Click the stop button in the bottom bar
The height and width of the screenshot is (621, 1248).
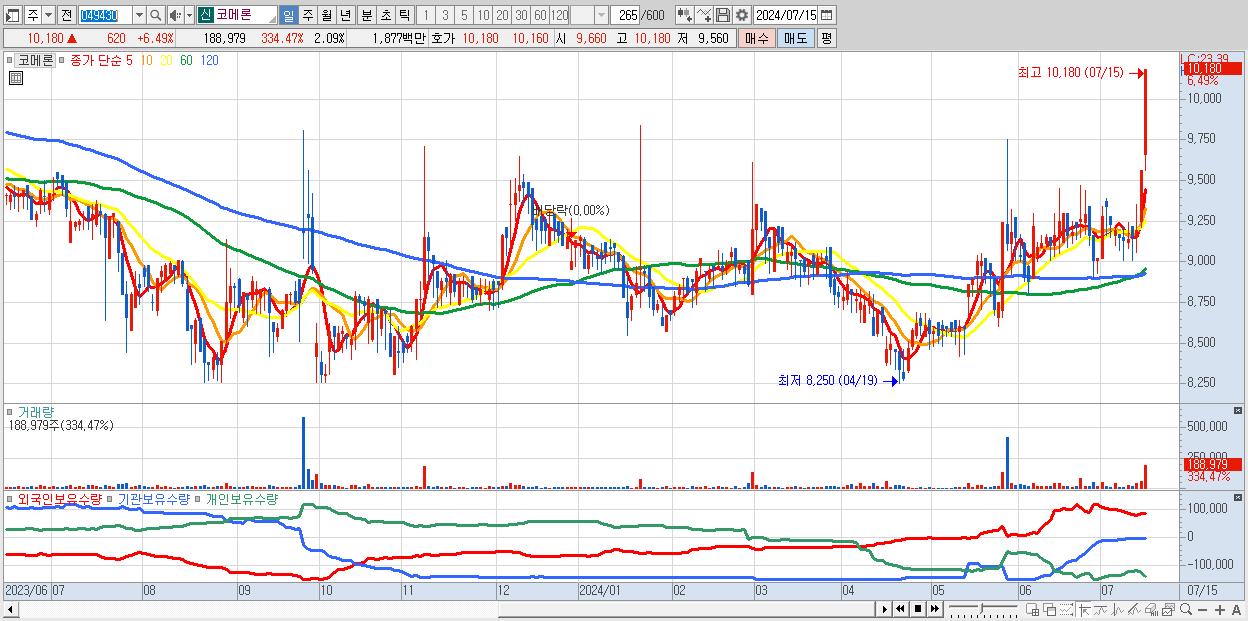click(x=918, y=609)
